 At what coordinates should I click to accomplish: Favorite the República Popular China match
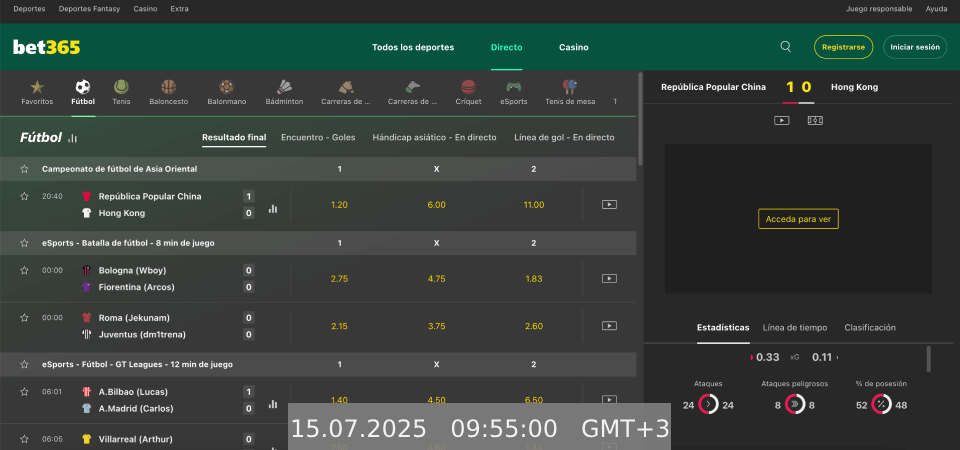click(x=24, y=197)
